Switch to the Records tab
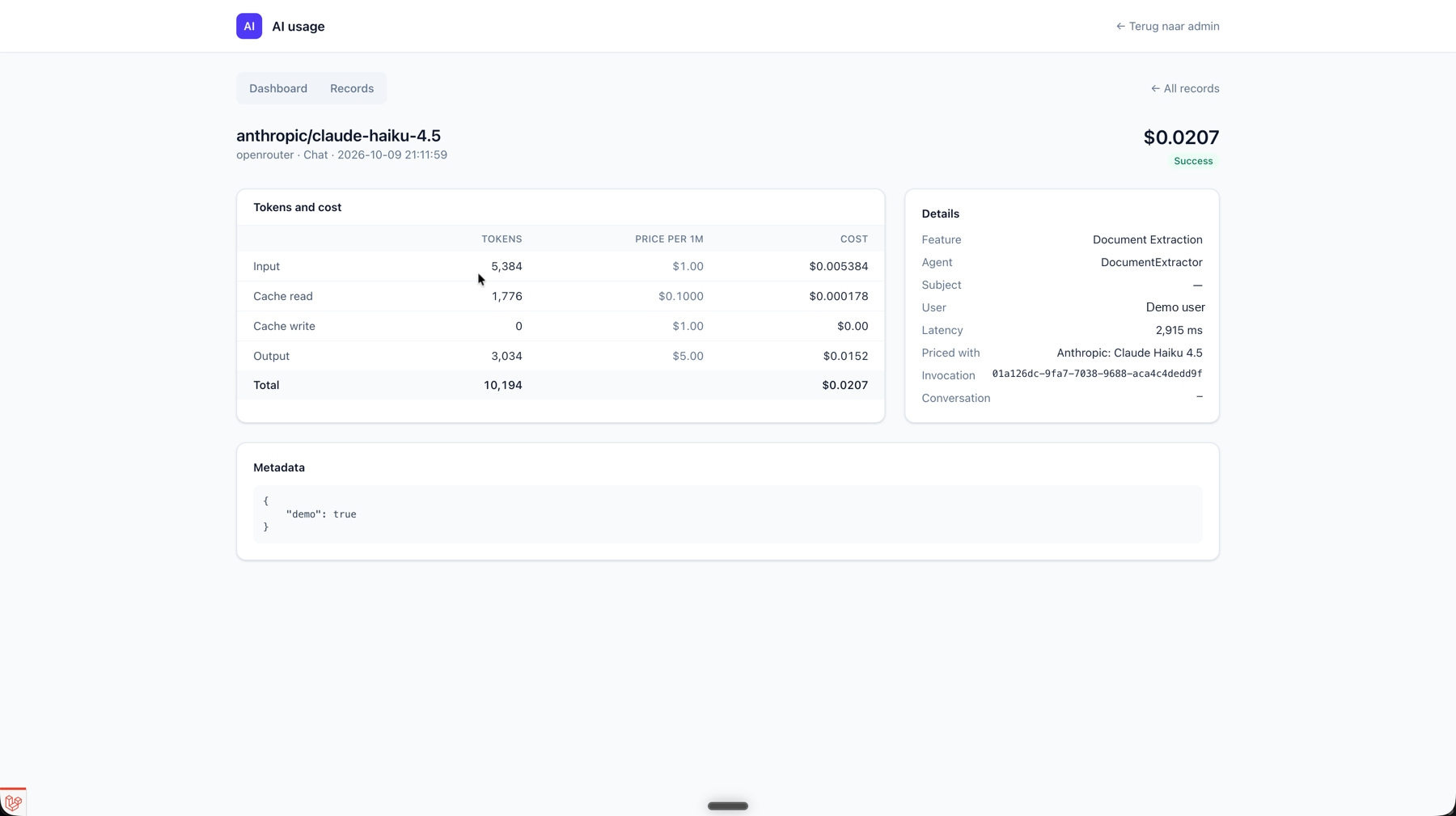The image size is (1456, 816). [352, 88]
